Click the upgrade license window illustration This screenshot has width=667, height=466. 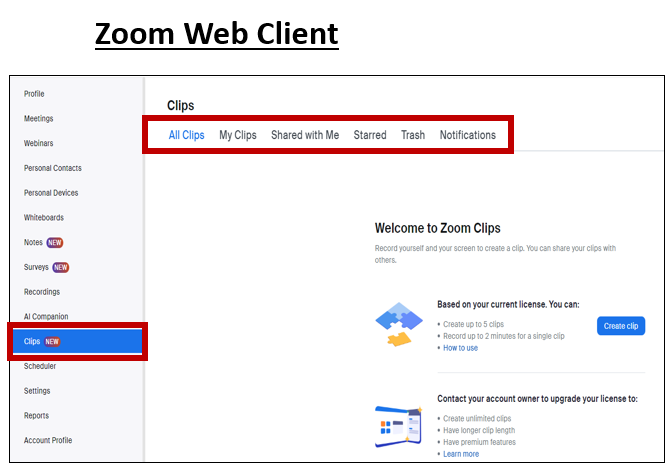[399, 426]
